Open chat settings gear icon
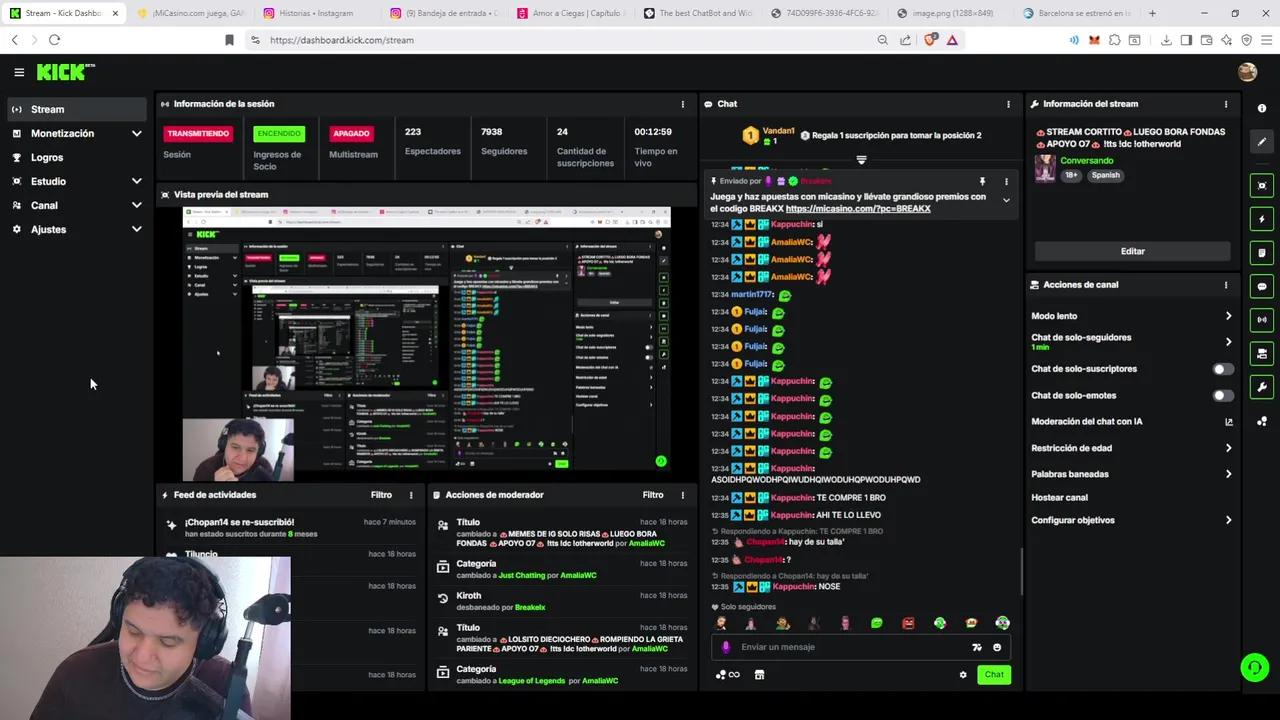 point(963,675)
